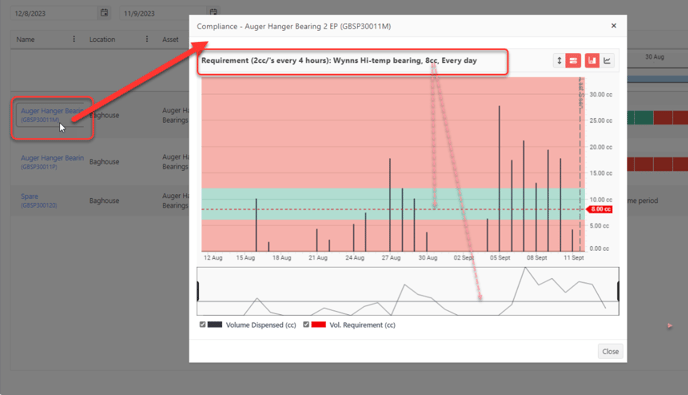This screenshot has height=395, width=688.
Task: Open the start date calendar picker
Action: pos(104,13)
